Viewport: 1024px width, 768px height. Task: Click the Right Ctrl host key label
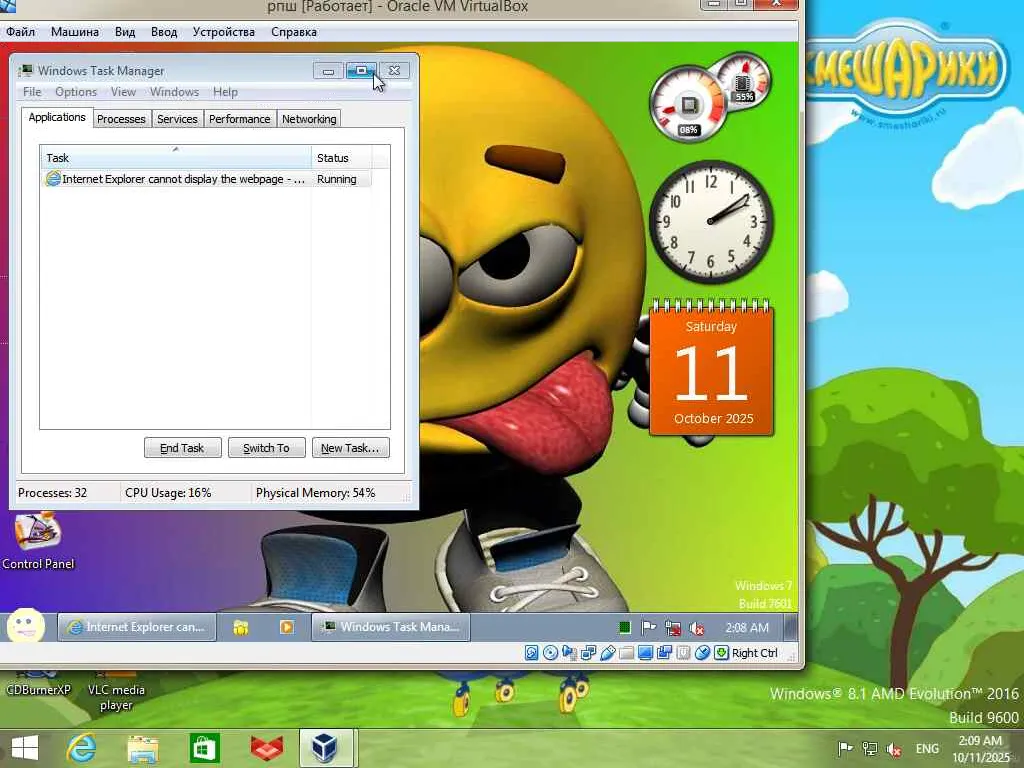755,653
